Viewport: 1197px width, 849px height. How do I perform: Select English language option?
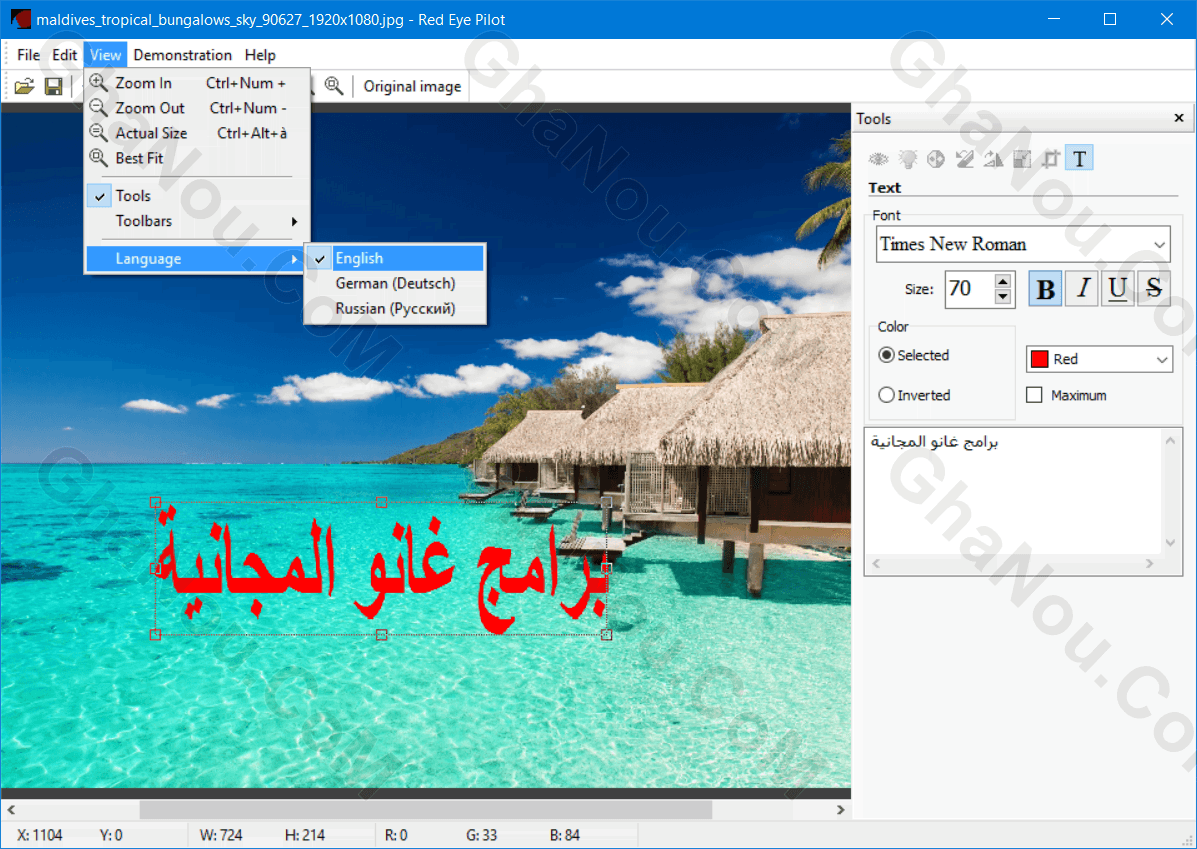pyautogui.click(x=395, y=259)
